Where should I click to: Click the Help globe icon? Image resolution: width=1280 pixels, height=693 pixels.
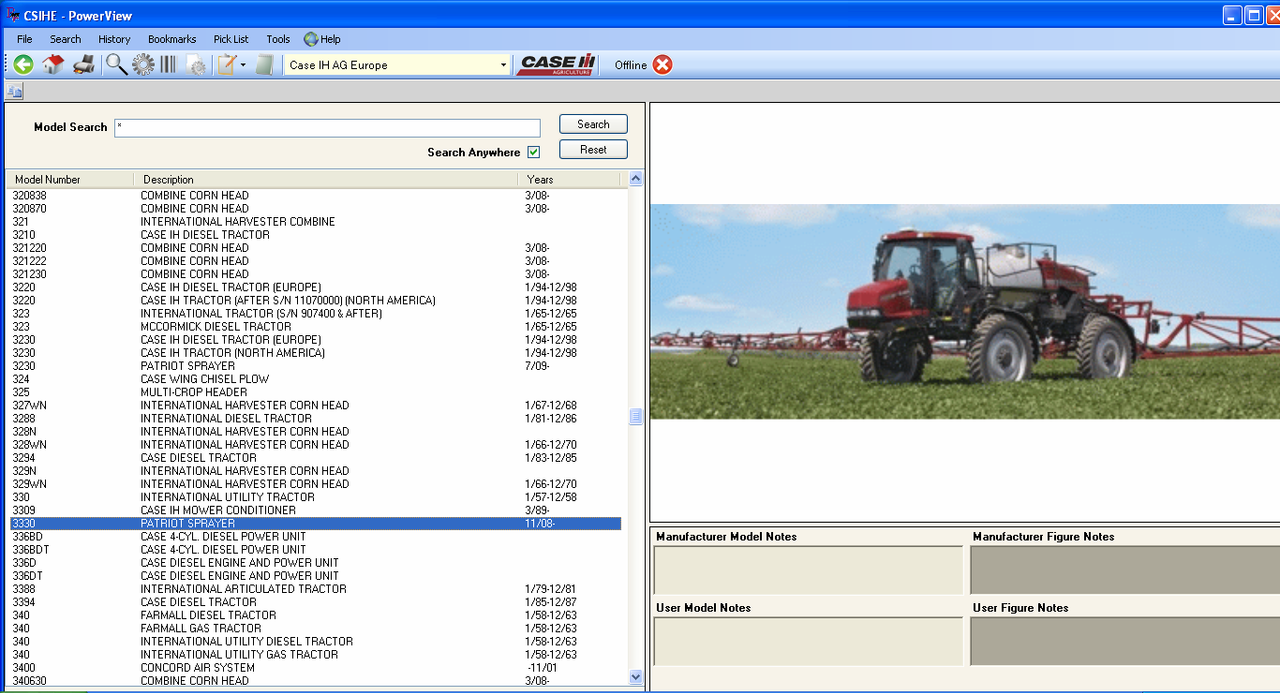point(311,39)
